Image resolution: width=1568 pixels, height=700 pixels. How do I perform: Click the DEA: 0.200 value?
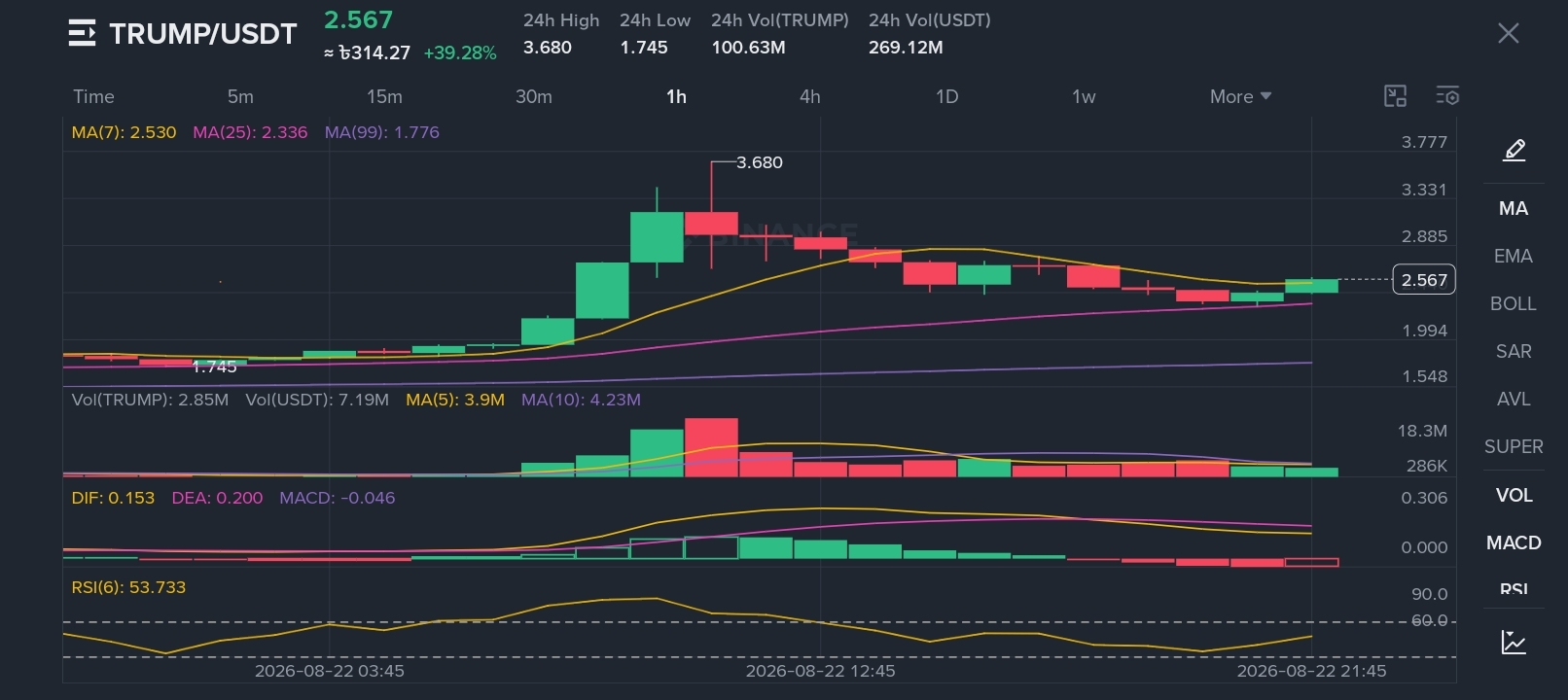pyautogui.click(x=217, y=498)
